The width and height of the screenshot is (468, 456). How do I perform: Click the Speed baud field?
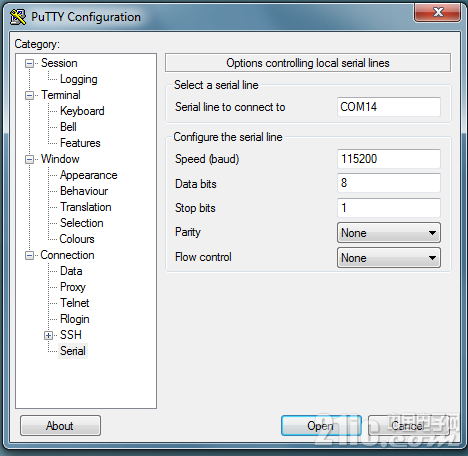pyautogui.click(x=389, y=159)
